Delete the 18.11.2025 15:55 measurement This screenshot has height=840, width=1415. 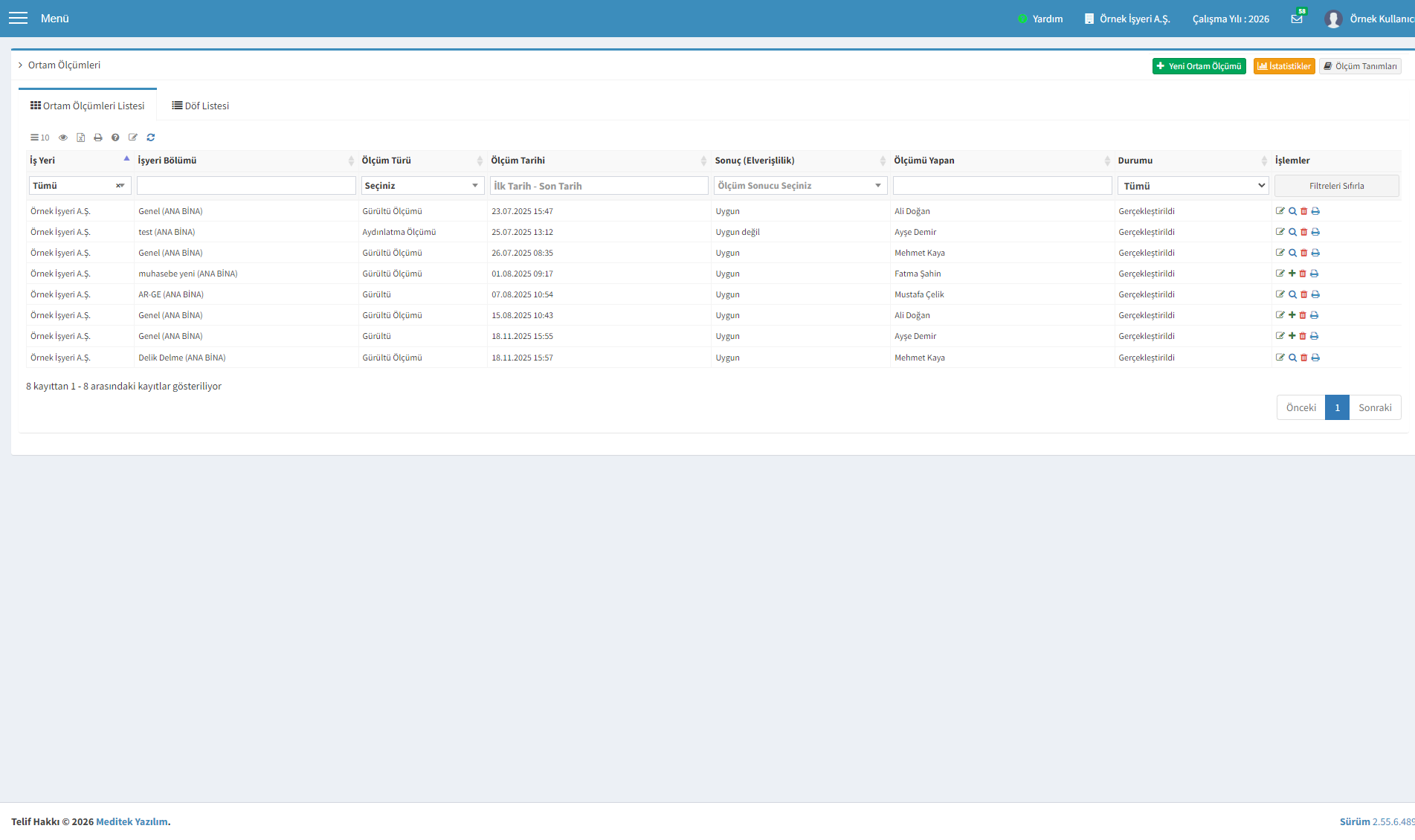(1303, 336)
